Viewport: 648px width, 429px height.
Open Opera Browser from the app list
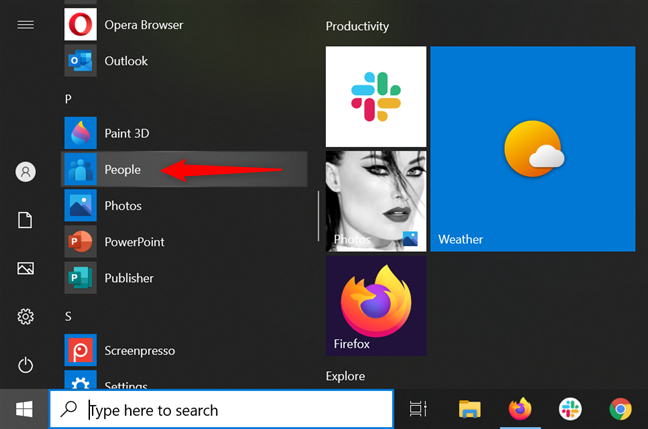[x=184, y=24]
